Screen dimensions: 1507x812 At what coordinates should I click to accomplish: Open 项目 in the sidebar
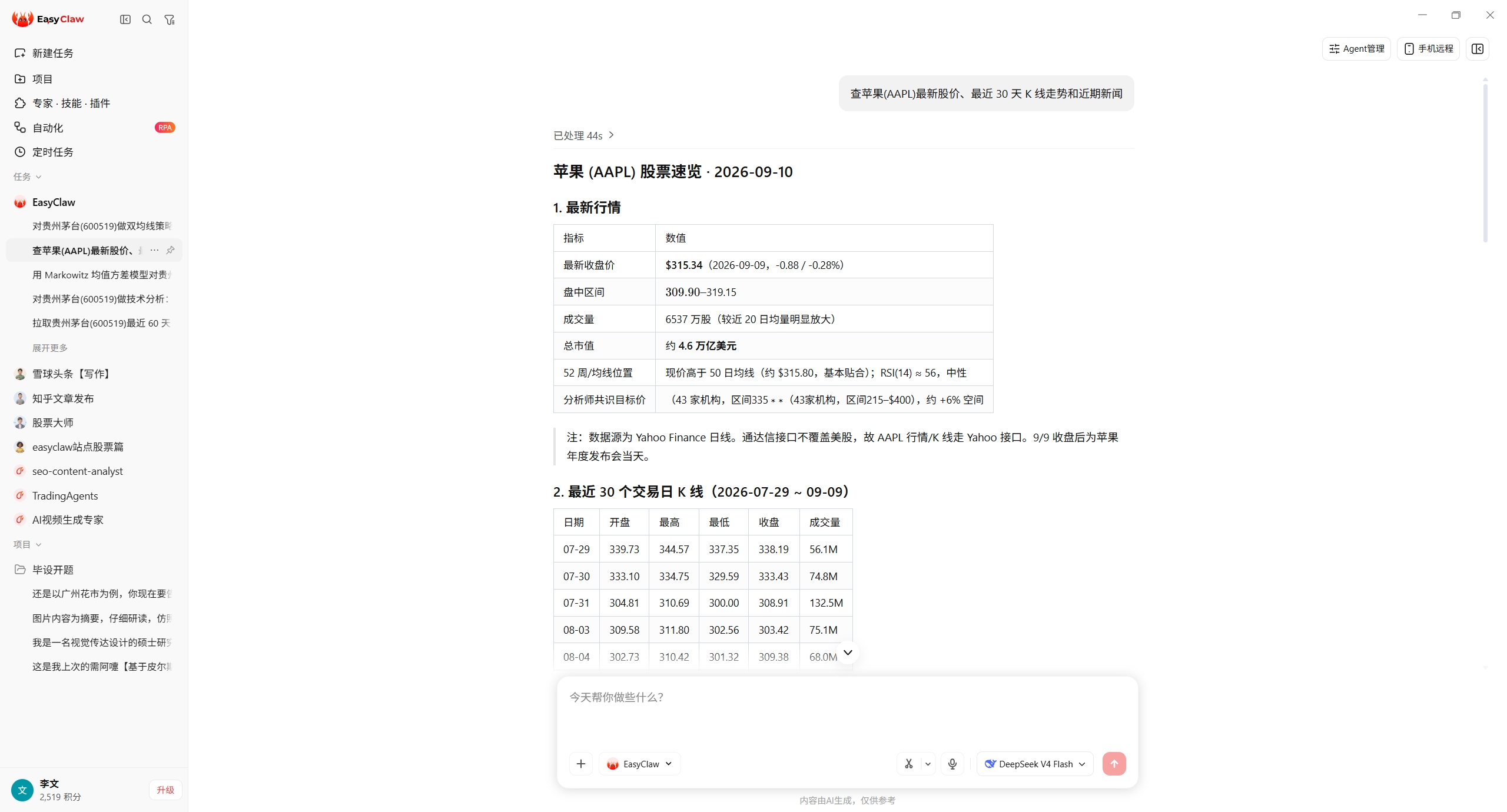(94, 79)
